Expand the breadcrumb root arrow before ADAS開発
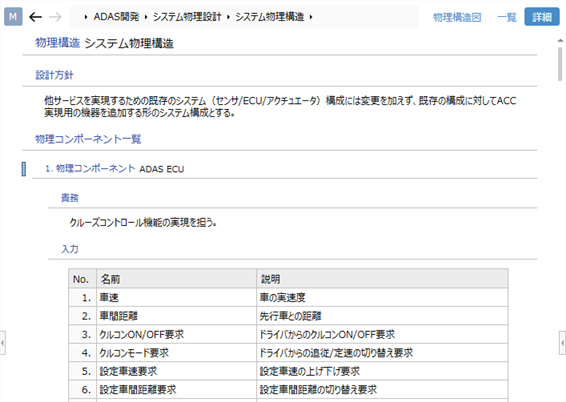566x402 pixels. tap(86, 17)
